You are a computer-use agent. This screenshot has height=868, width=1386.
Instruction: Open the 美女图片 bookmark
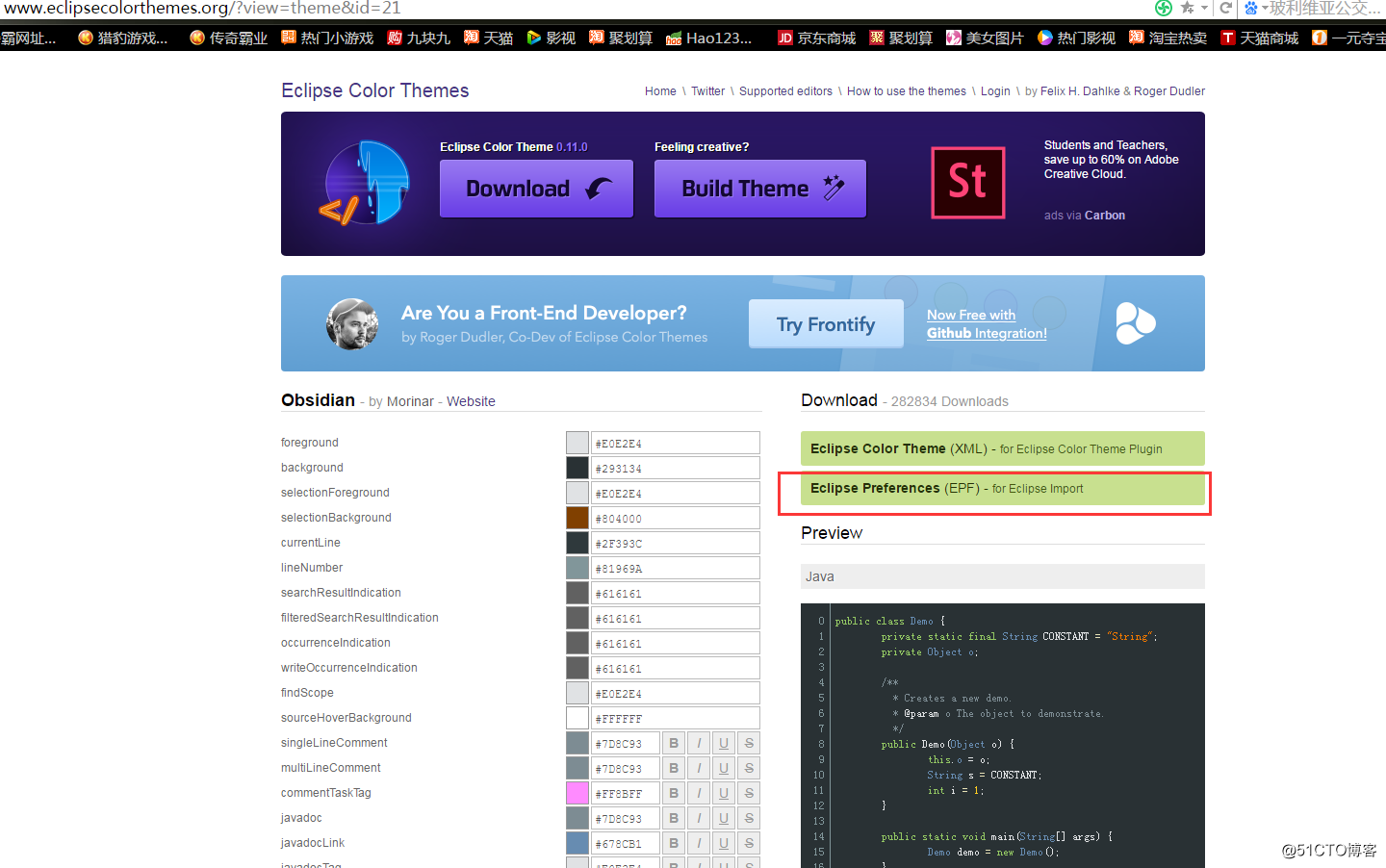[985, 38]
